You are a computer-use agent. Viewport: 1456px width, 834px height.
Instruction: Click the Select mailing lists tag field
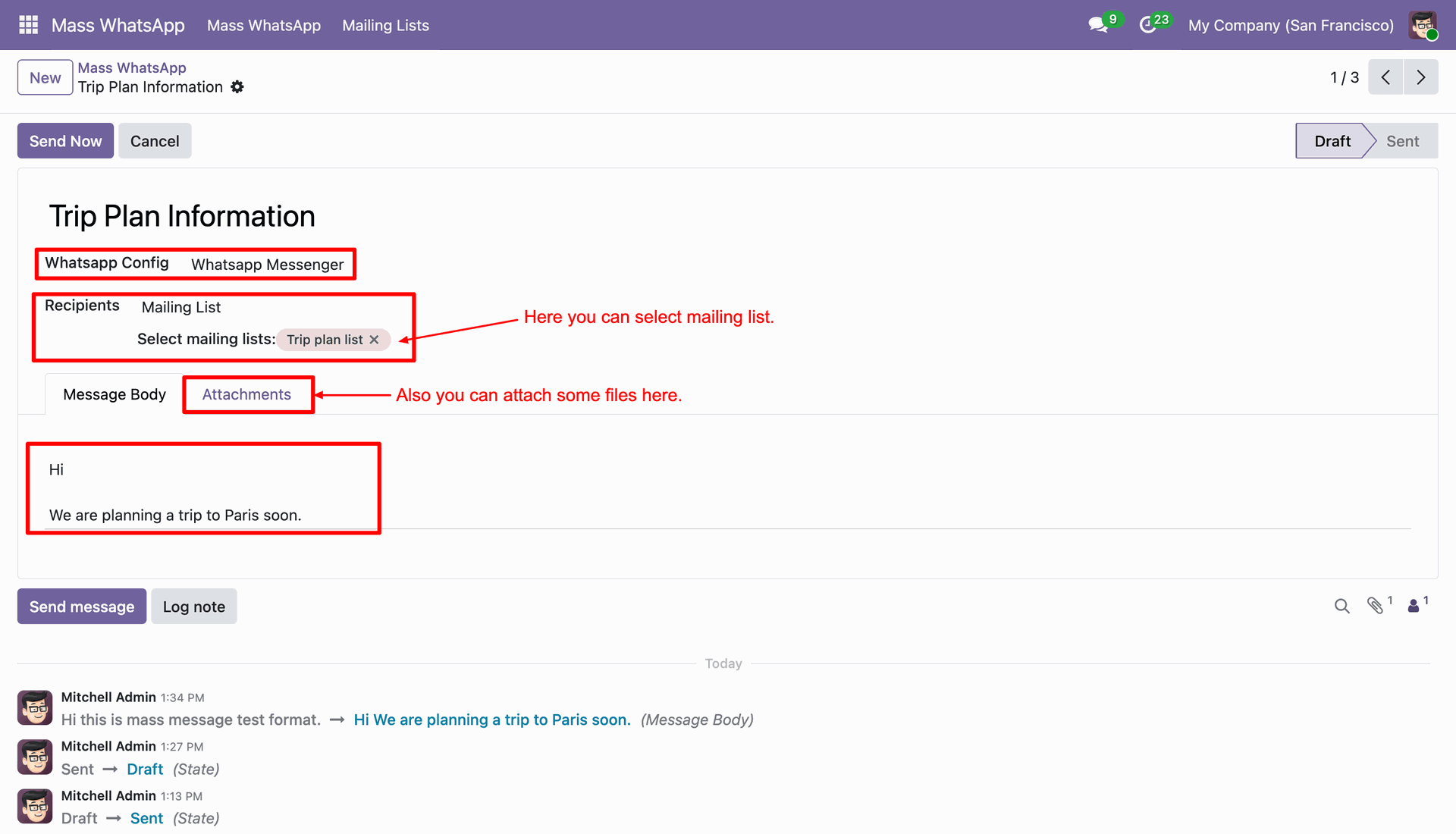(x=334, y=340)
